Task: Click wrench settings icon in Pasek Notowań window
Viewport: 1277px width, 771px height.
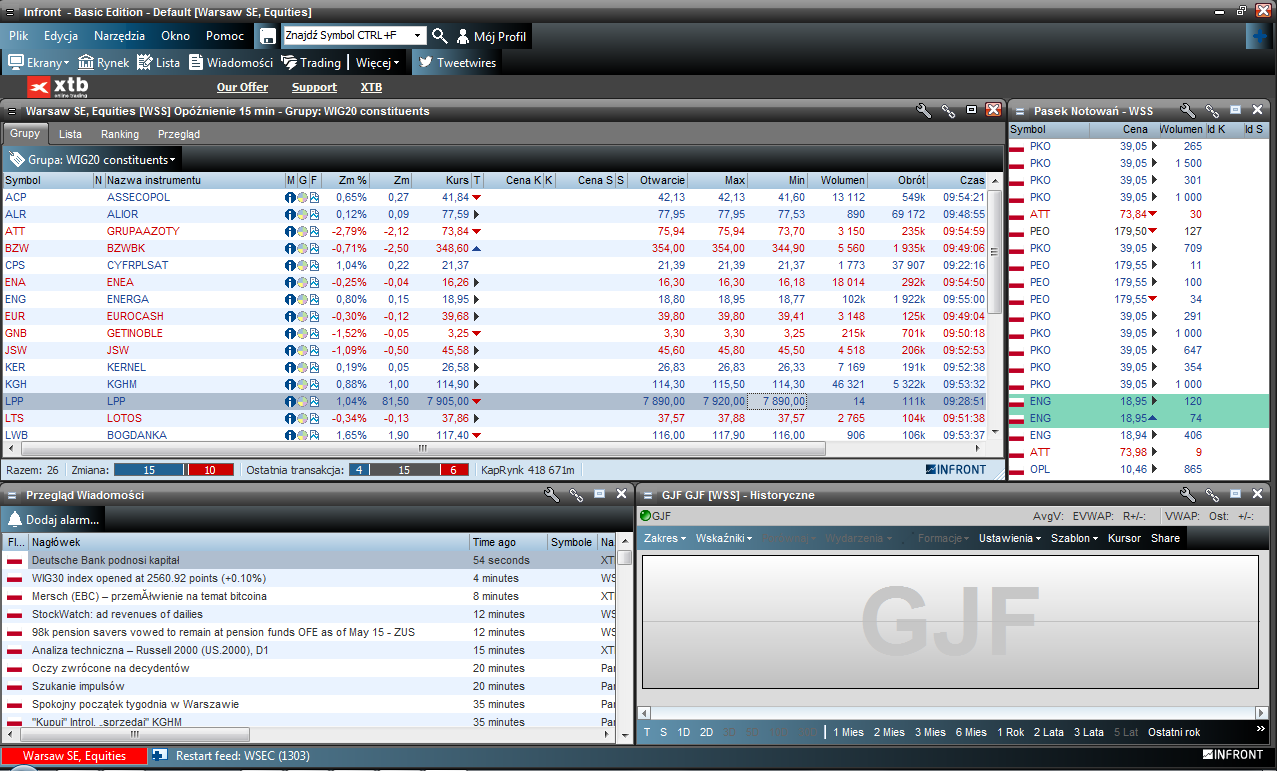Action: (1188, 110)
